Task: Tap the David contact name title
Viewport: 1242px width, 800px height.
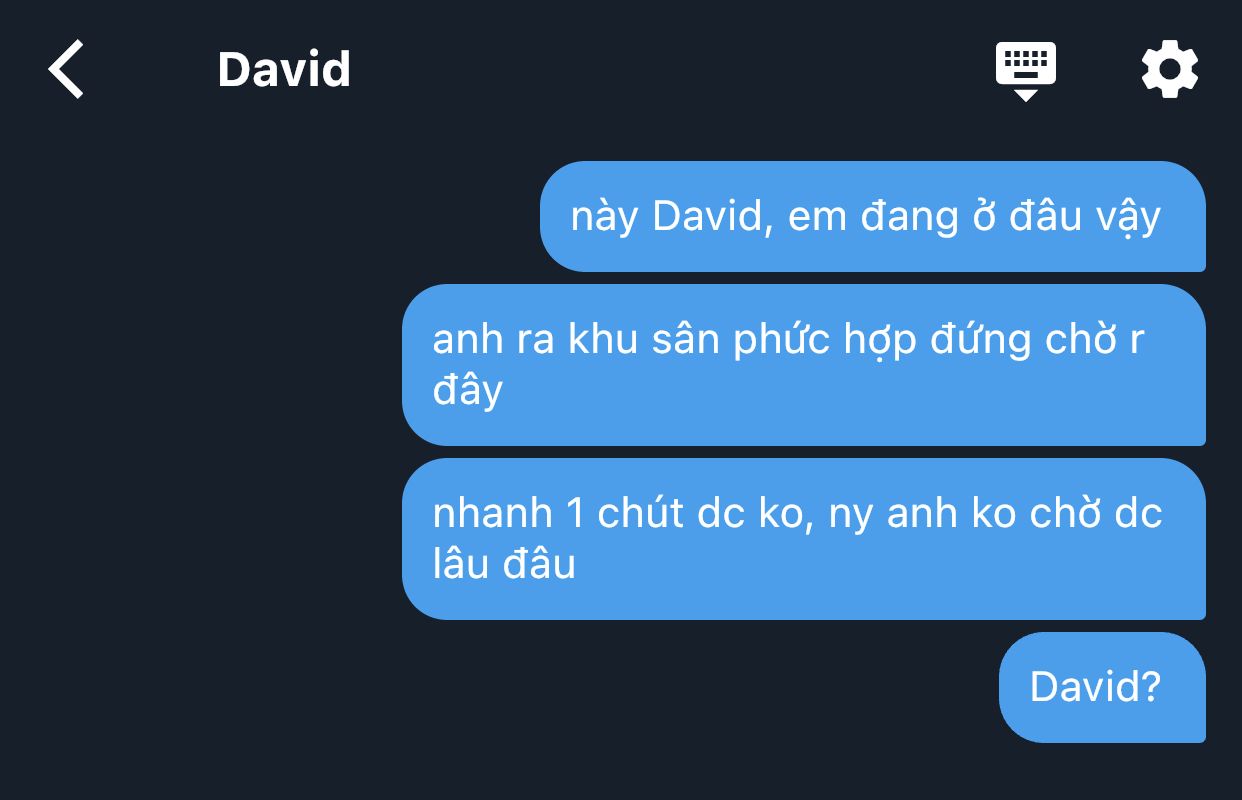Action: (284, 70)
